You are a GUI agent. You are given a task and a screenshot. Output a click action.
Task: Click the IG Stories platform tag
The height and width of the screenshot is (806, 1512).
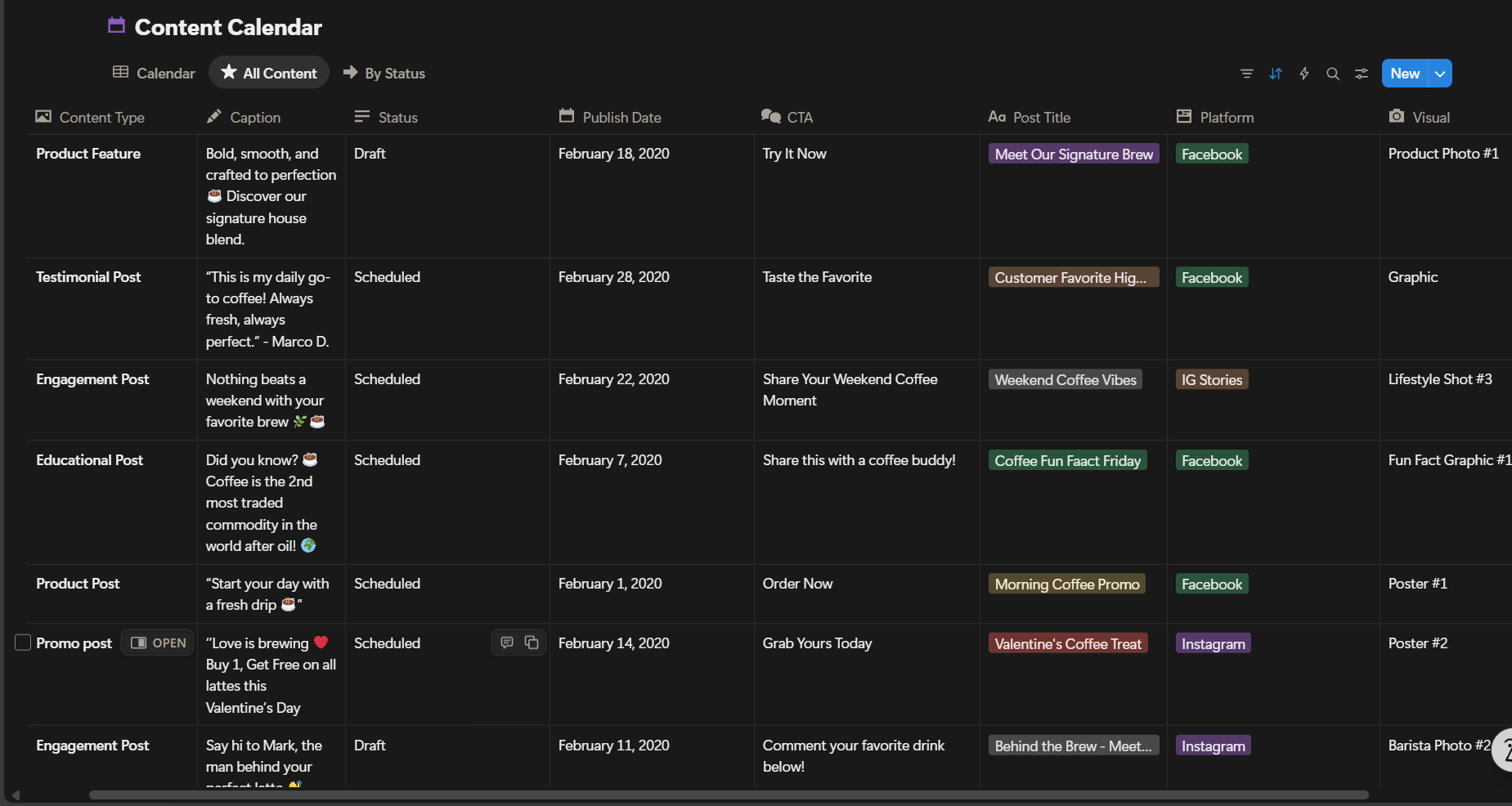click(x=1211, y=380)
